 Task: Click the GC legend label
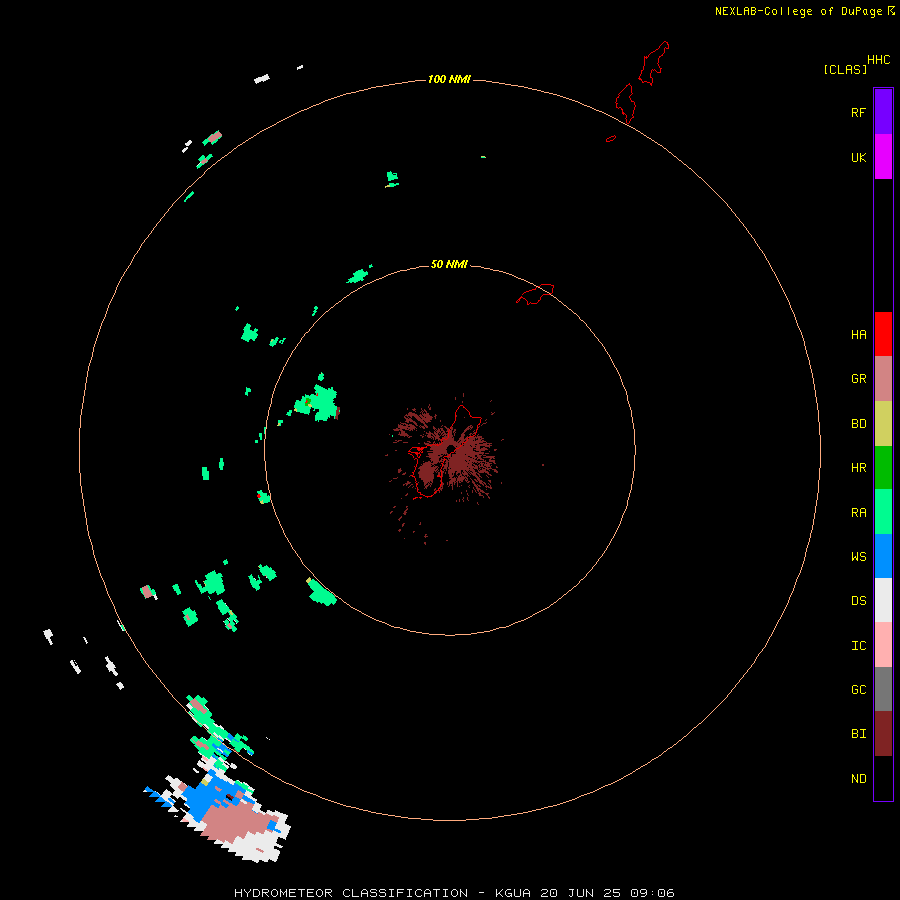click(858, 689)
